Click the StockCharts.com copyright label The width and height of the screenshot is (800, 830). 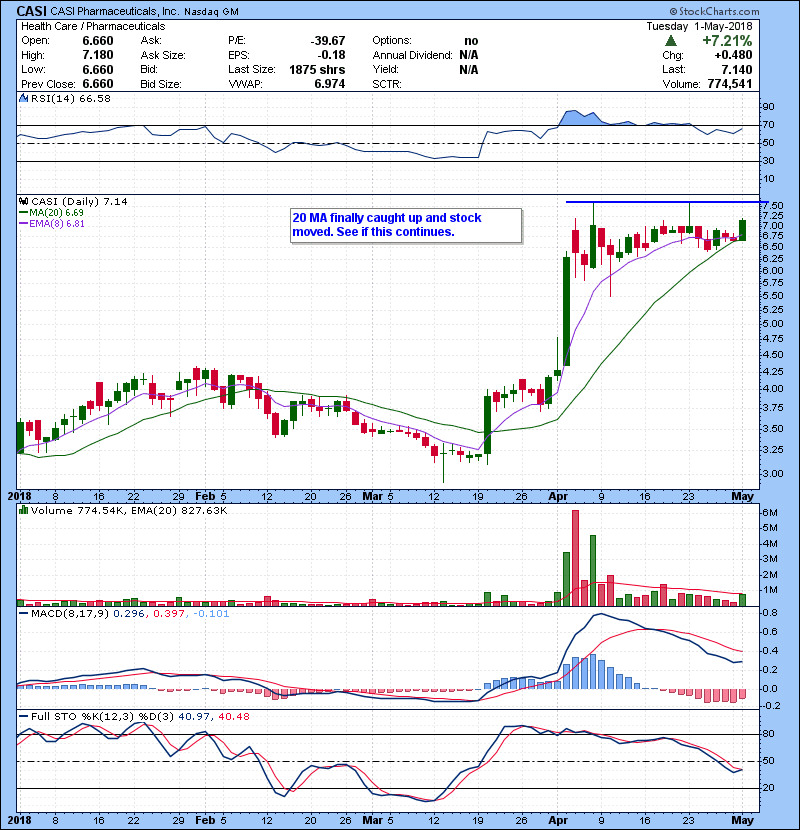coord(714,11)
